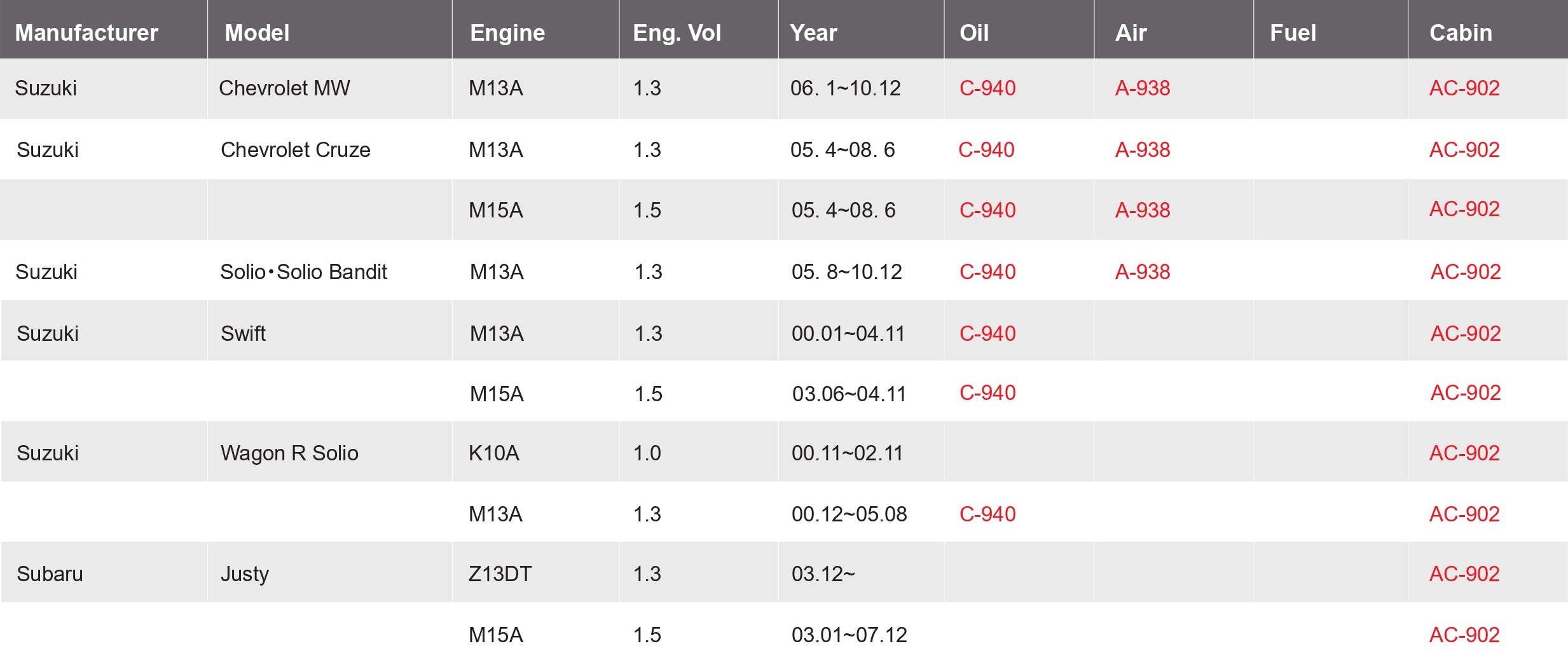Click the Z13DT engine cell

pyautogui.click(x=500, y=574)
